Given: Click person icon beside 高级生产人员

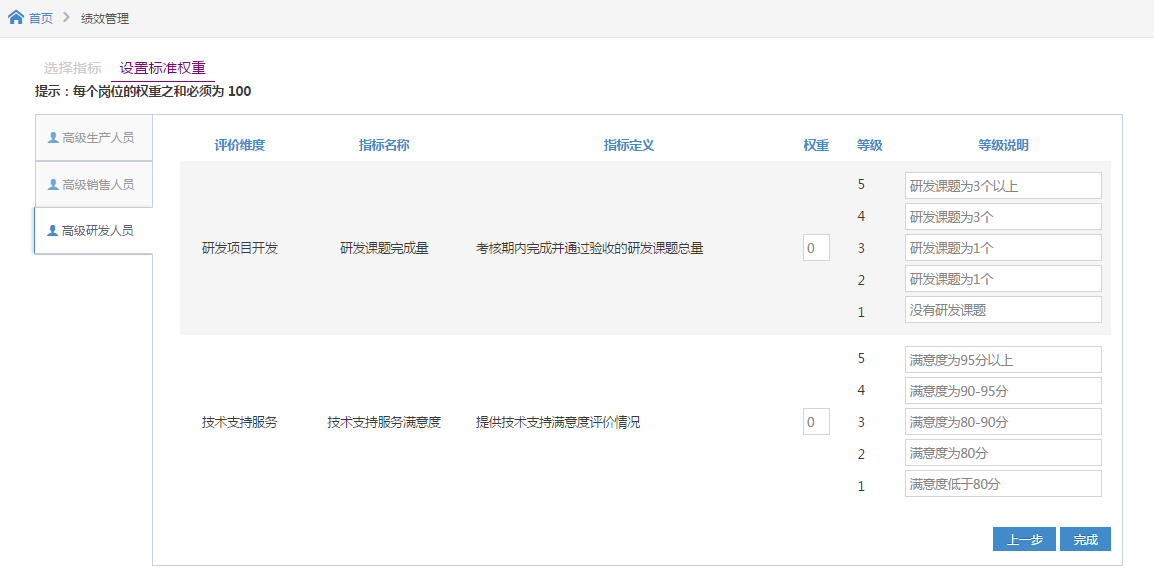Looking at the screenshot, I should (53, 137).
